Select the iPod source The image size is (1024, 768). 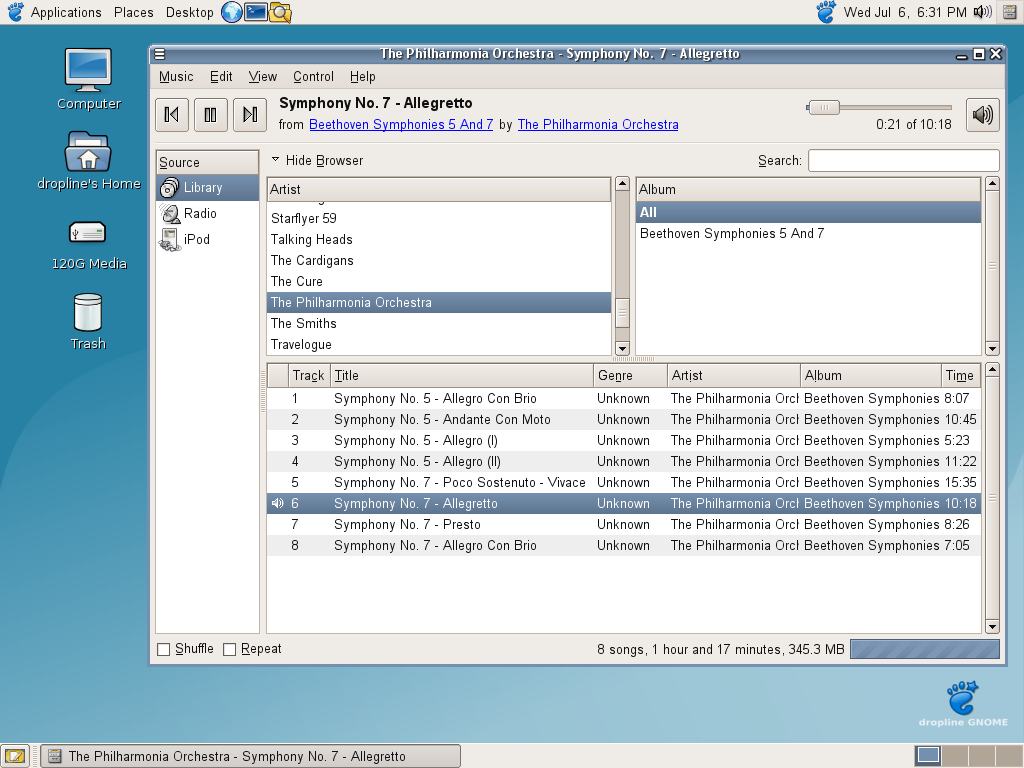tap(196, 239)
